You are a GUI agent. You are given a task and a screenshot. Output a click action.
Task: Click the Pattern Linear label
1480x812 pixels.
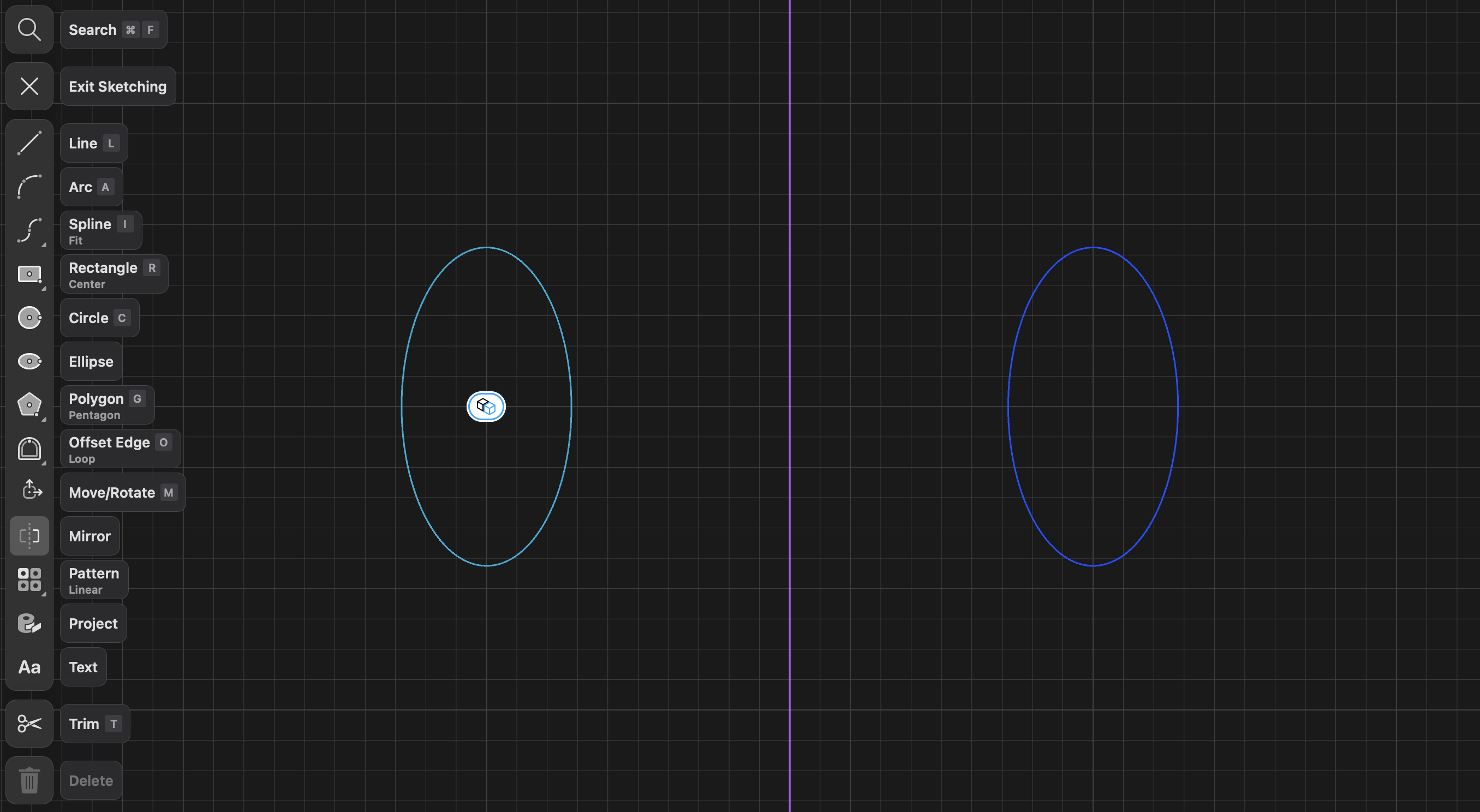click(x=94, y=580)
